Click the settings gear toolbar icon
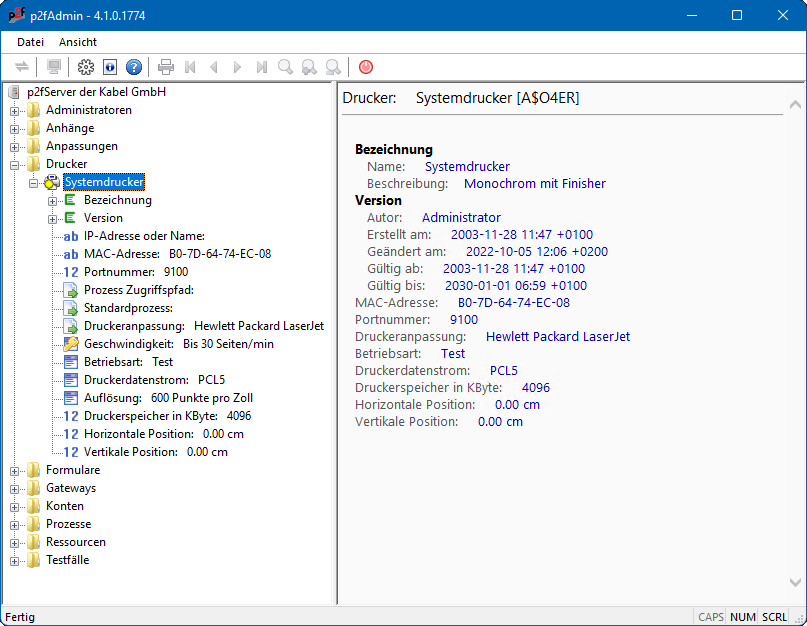 point(86,67)
